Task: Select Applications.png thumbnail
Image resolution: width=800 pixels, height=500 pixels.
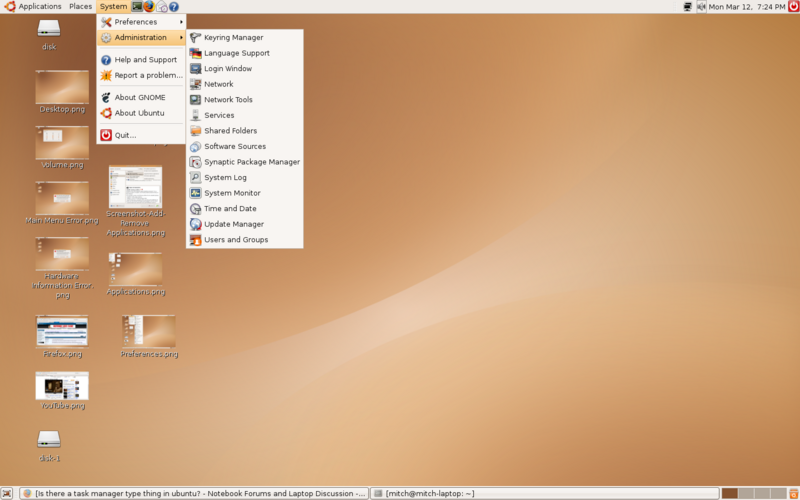Action: [135, 269]
